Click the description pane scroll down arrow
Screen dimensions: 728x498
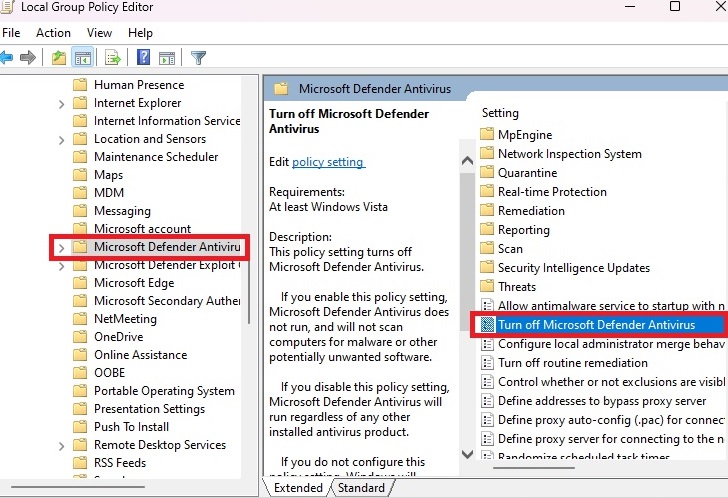(467, 454)
